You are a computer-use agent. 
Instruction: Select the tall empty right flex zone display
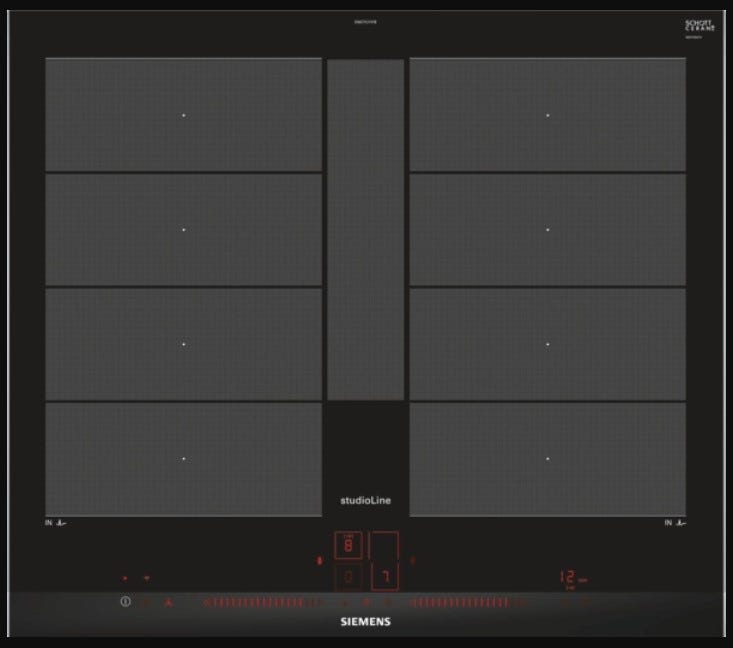point(384,545)
